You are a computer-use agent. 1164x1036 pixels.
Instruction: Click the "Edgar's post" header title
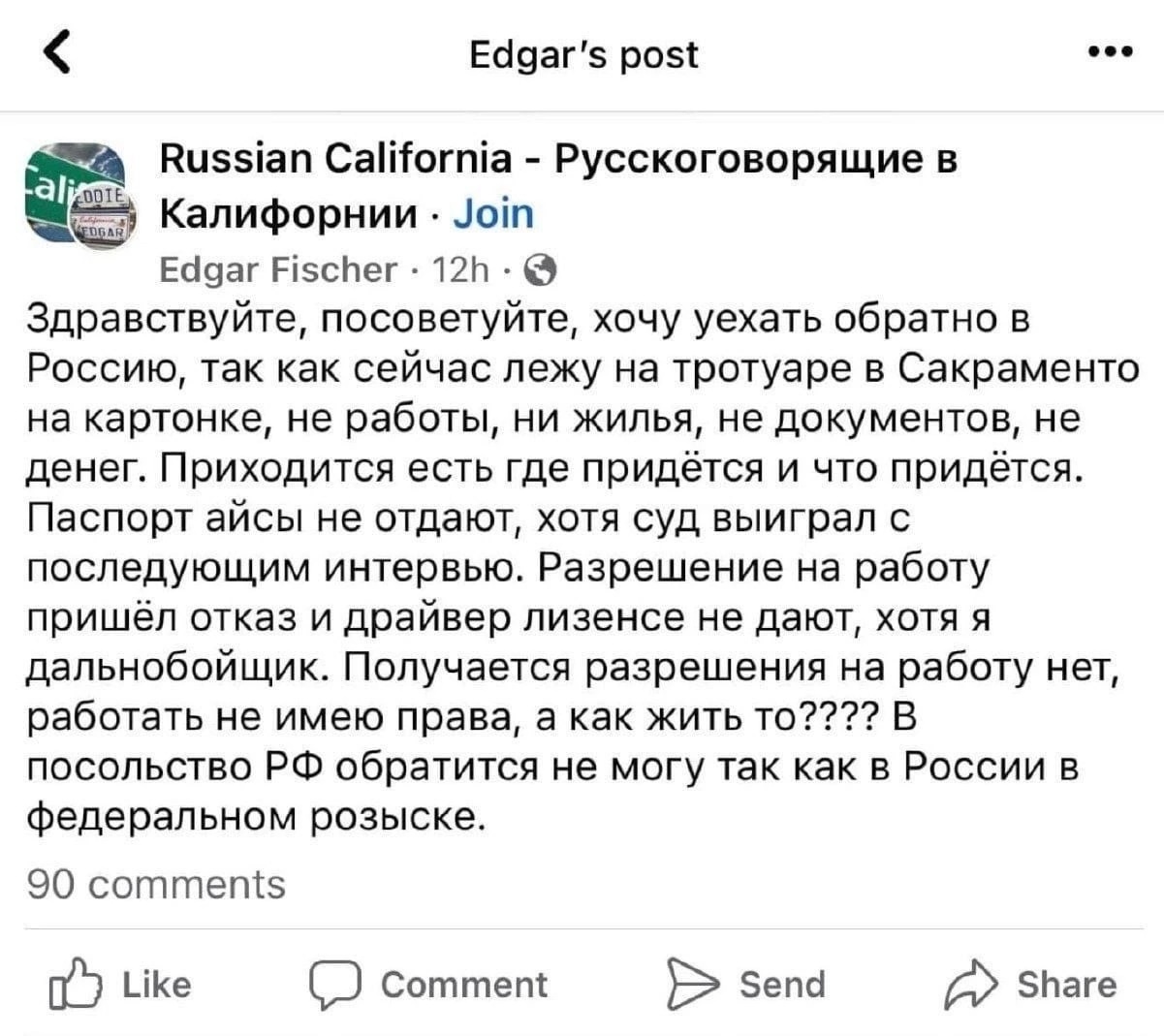(x=582, y=54)
